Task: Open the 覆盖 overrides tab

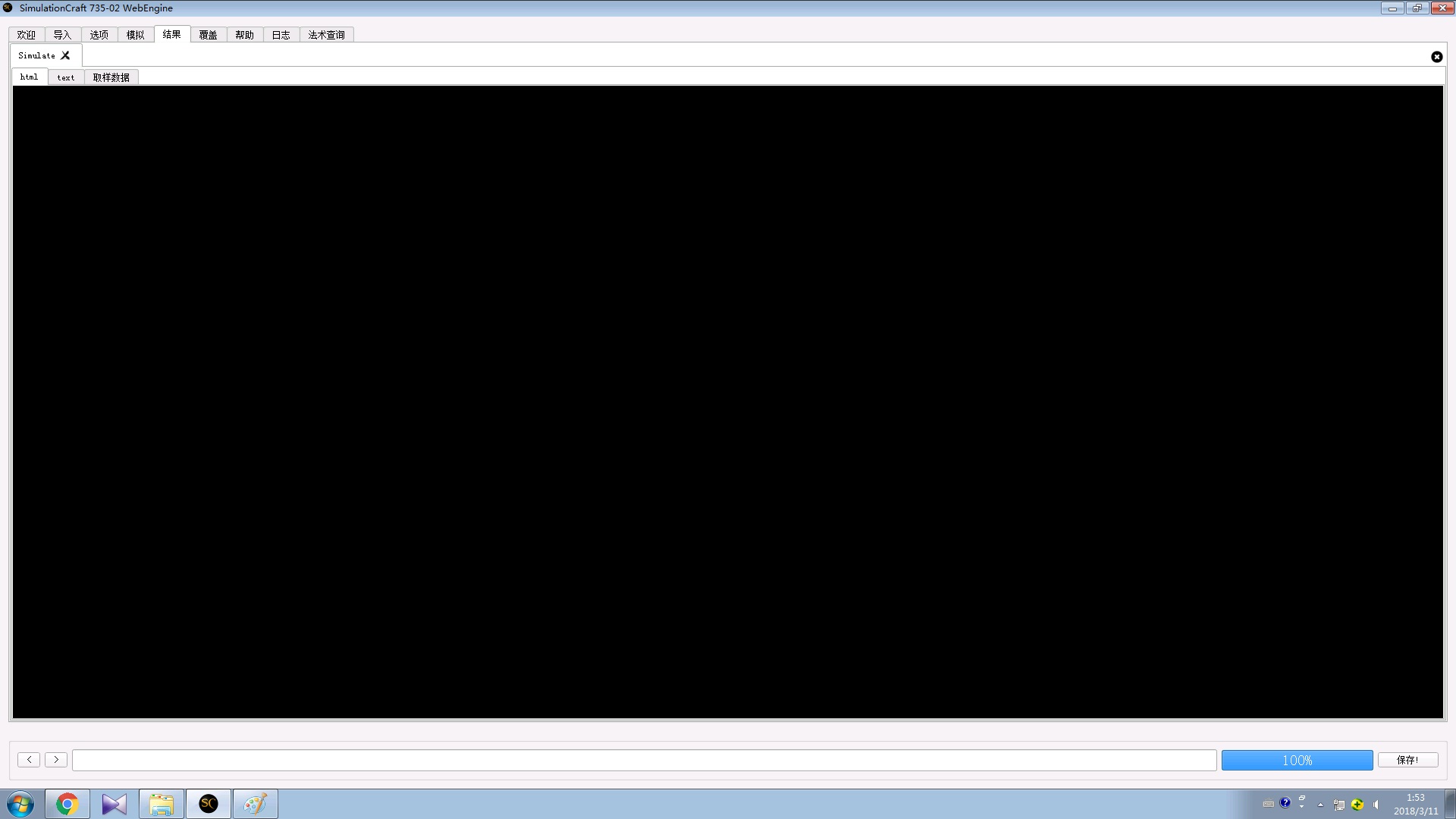Action: 209,34
